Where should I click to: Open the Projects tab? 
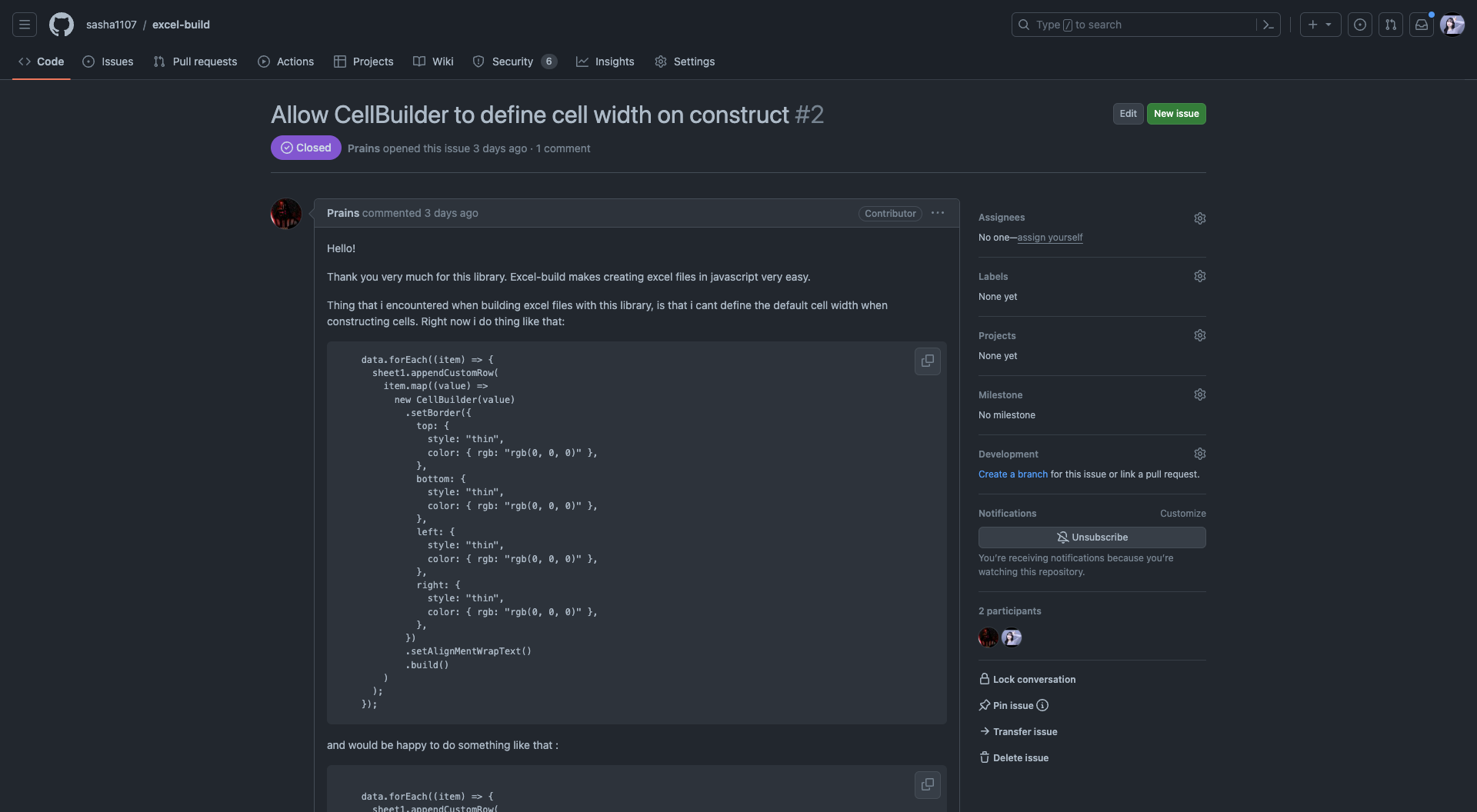364,62
